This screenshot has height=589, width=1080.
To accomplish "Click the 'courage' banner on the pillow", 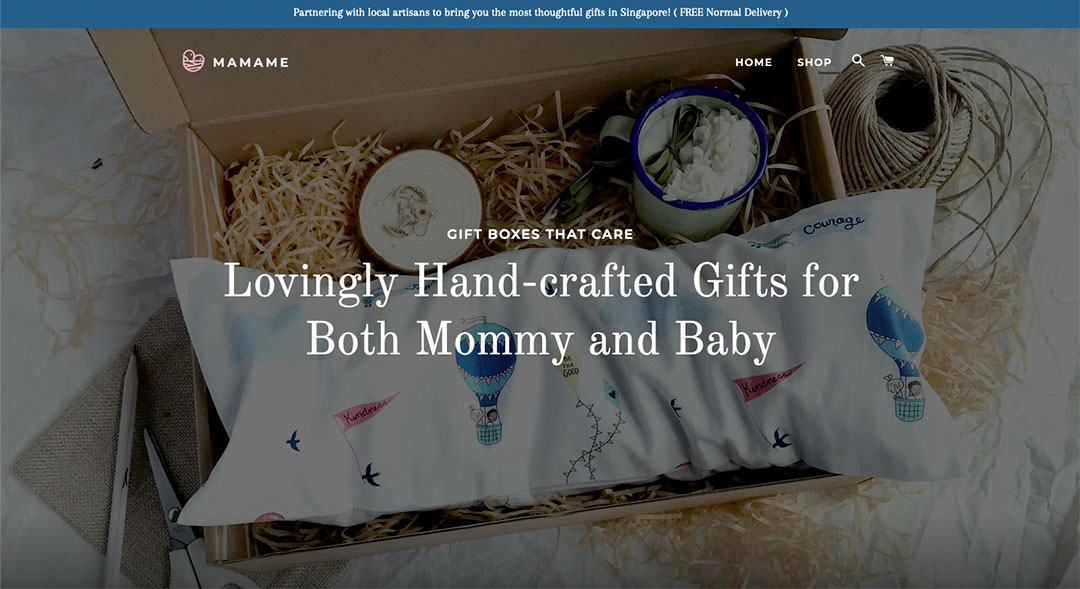I will [832, 224].
